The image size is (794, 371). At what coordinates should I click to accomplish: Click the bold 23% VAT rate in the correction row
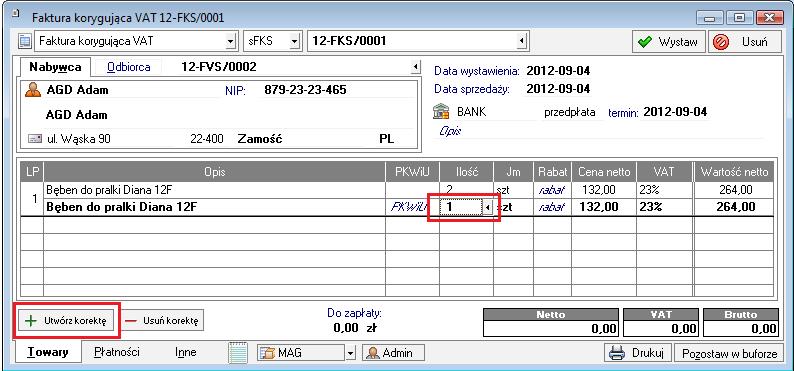651,207
